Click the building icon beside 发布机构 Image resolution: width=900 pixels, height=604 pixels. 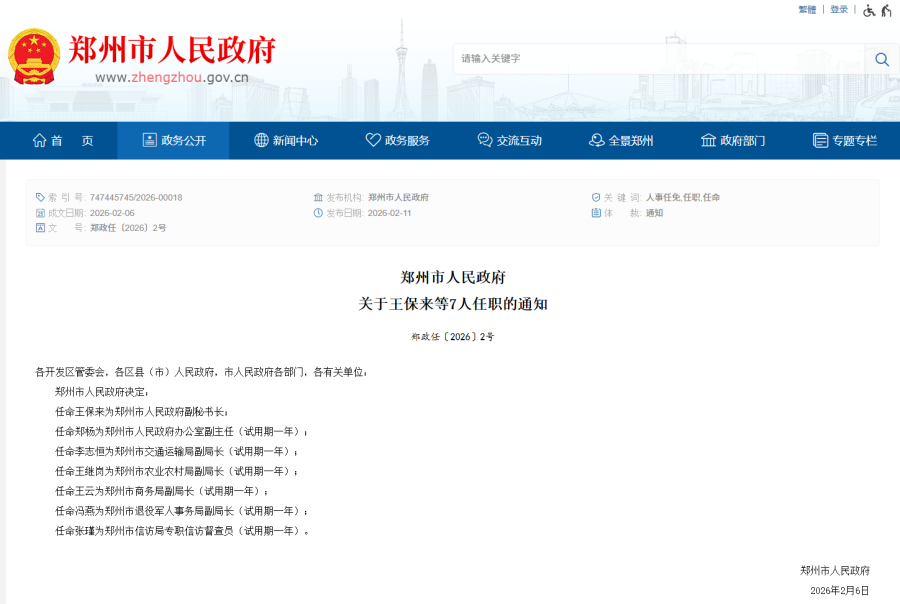pos(318,197)
